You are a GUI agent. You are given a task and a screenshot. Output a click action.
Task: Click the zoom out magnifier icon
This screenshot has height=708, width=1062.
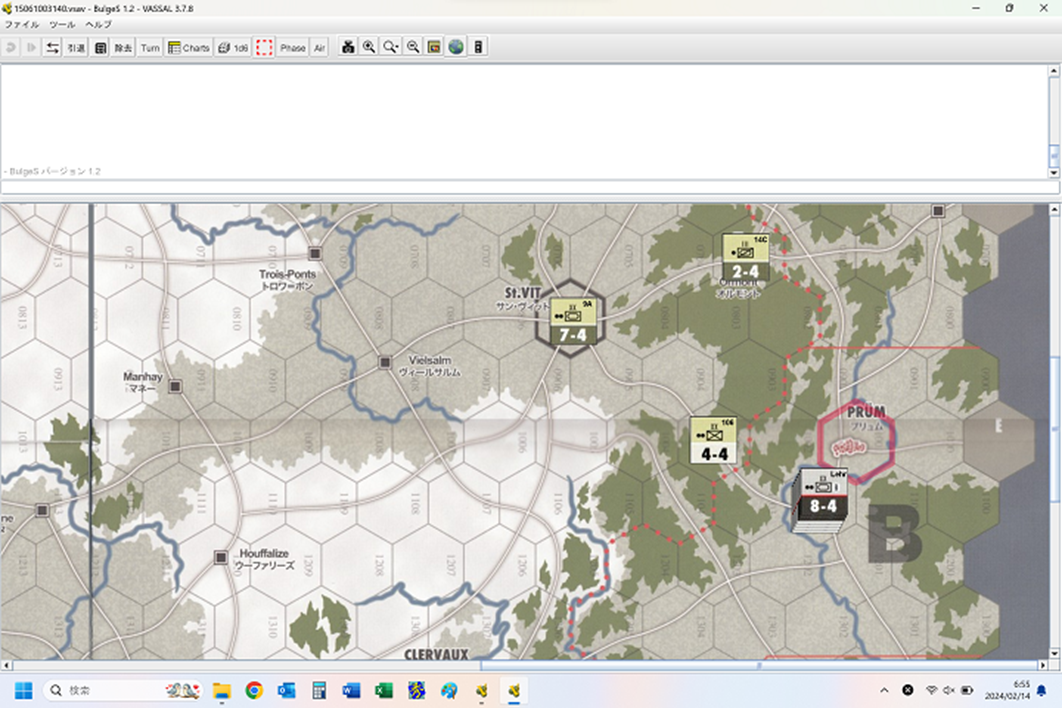click(412, 47)
